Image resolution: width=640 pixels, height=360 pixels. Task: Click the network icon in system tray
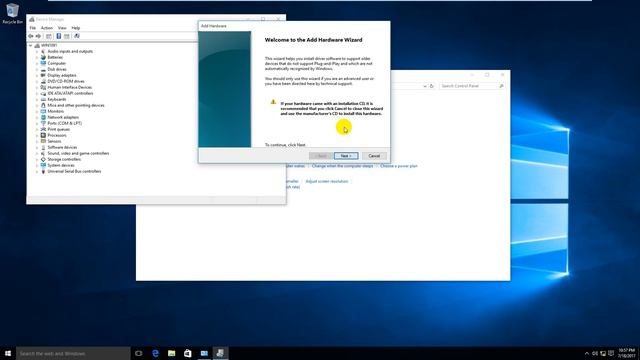click(603, 353)
